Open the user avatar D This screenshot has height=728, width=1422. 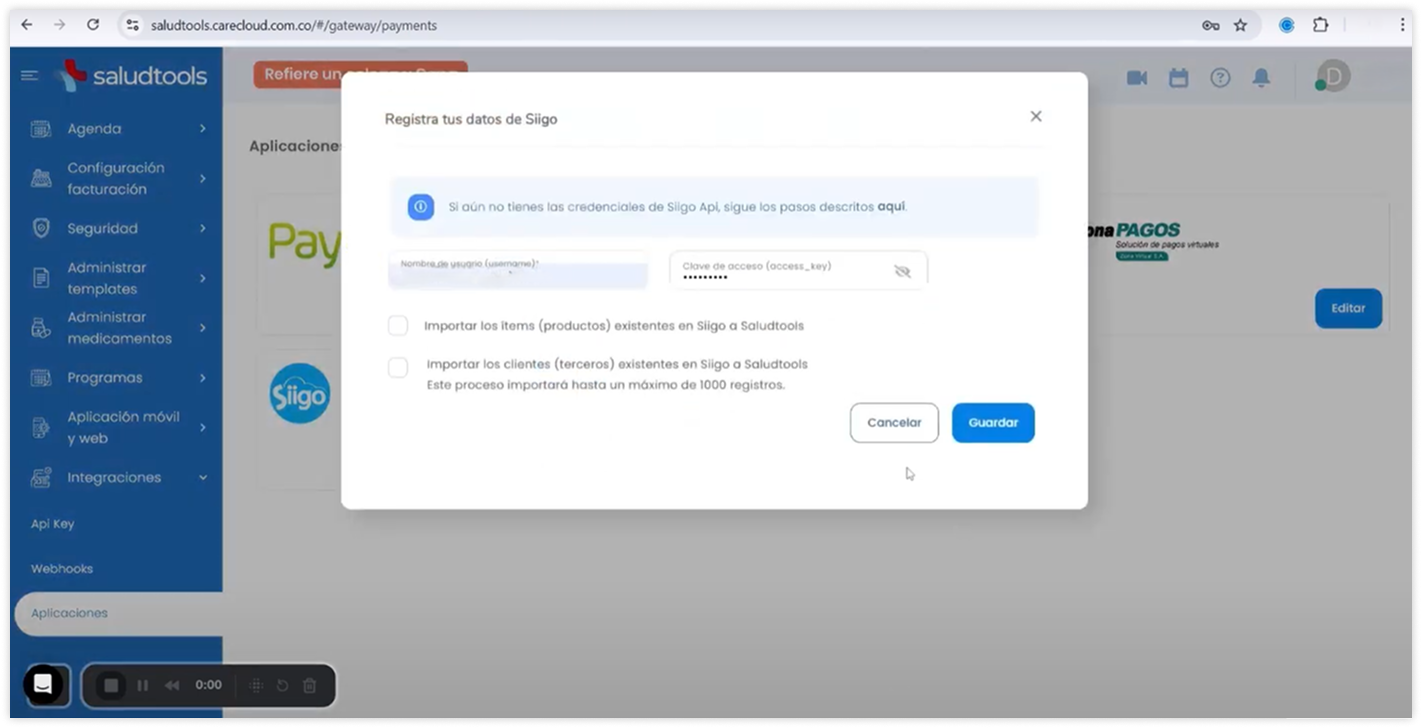[x=1333, y=76]
